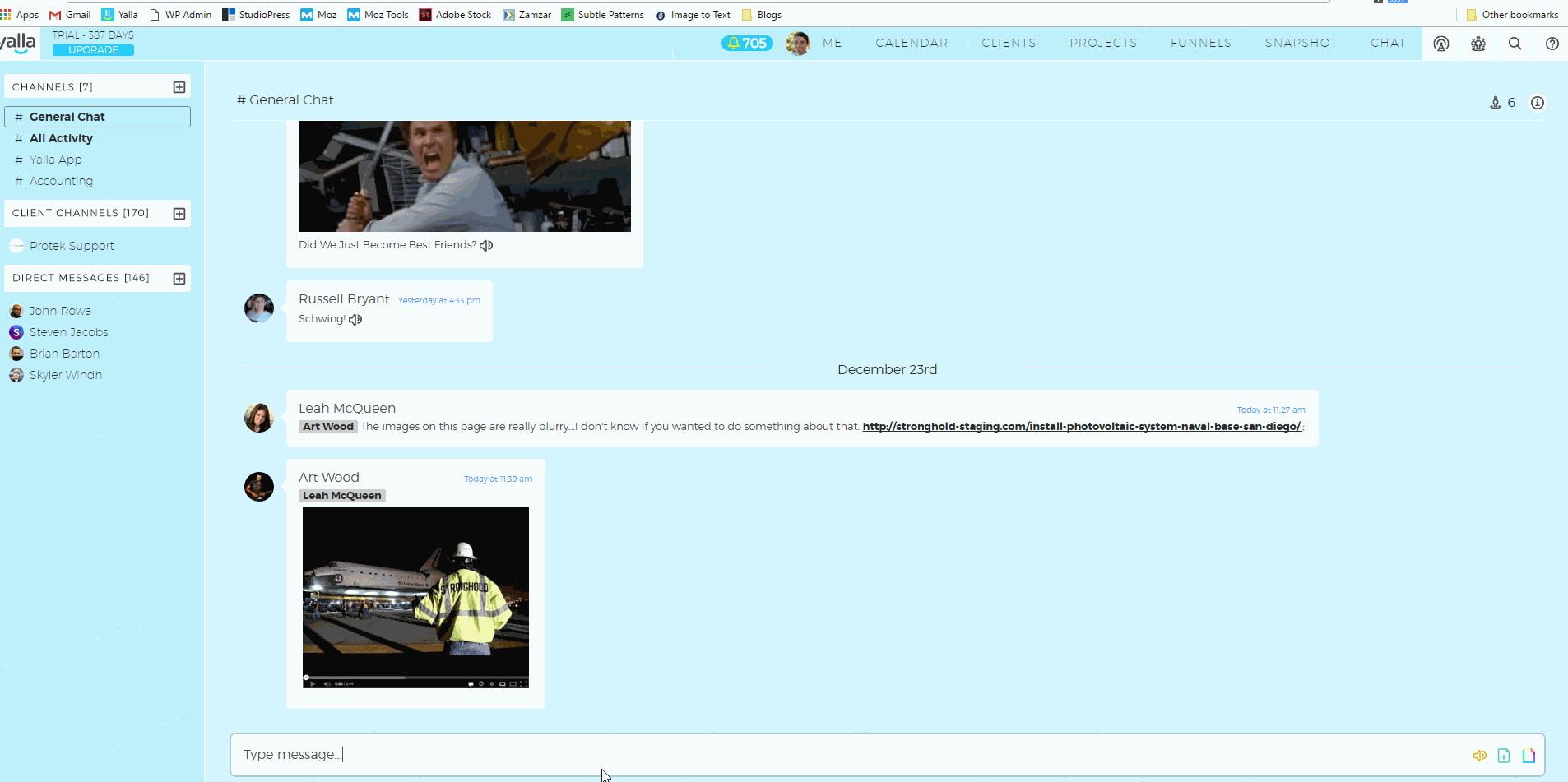Open WP Admin bookmark

click(x=180, y=15)
